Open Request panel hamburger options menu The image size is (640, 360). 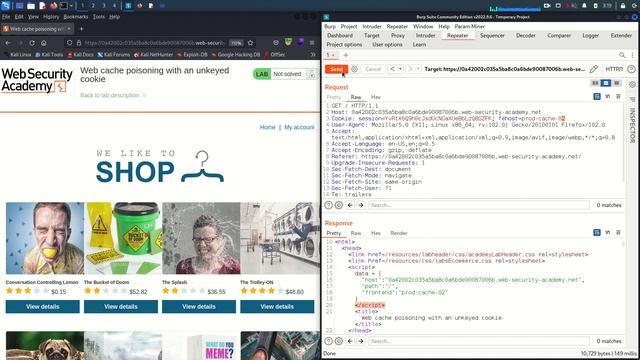click(x=618, y=96)
